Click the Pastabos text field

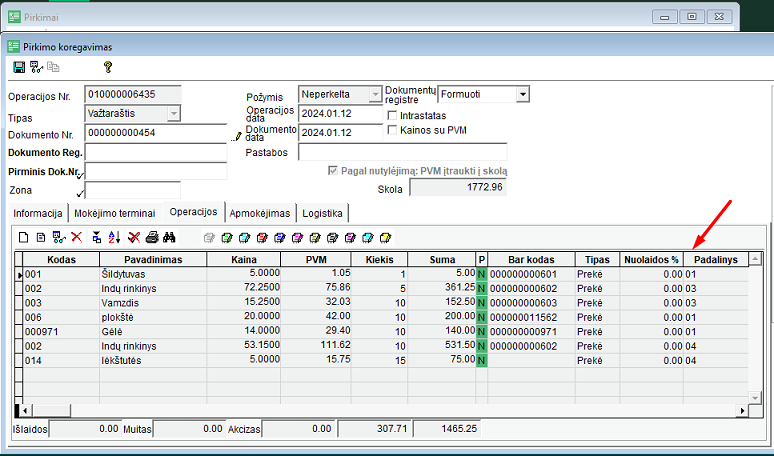pos(402,152)
